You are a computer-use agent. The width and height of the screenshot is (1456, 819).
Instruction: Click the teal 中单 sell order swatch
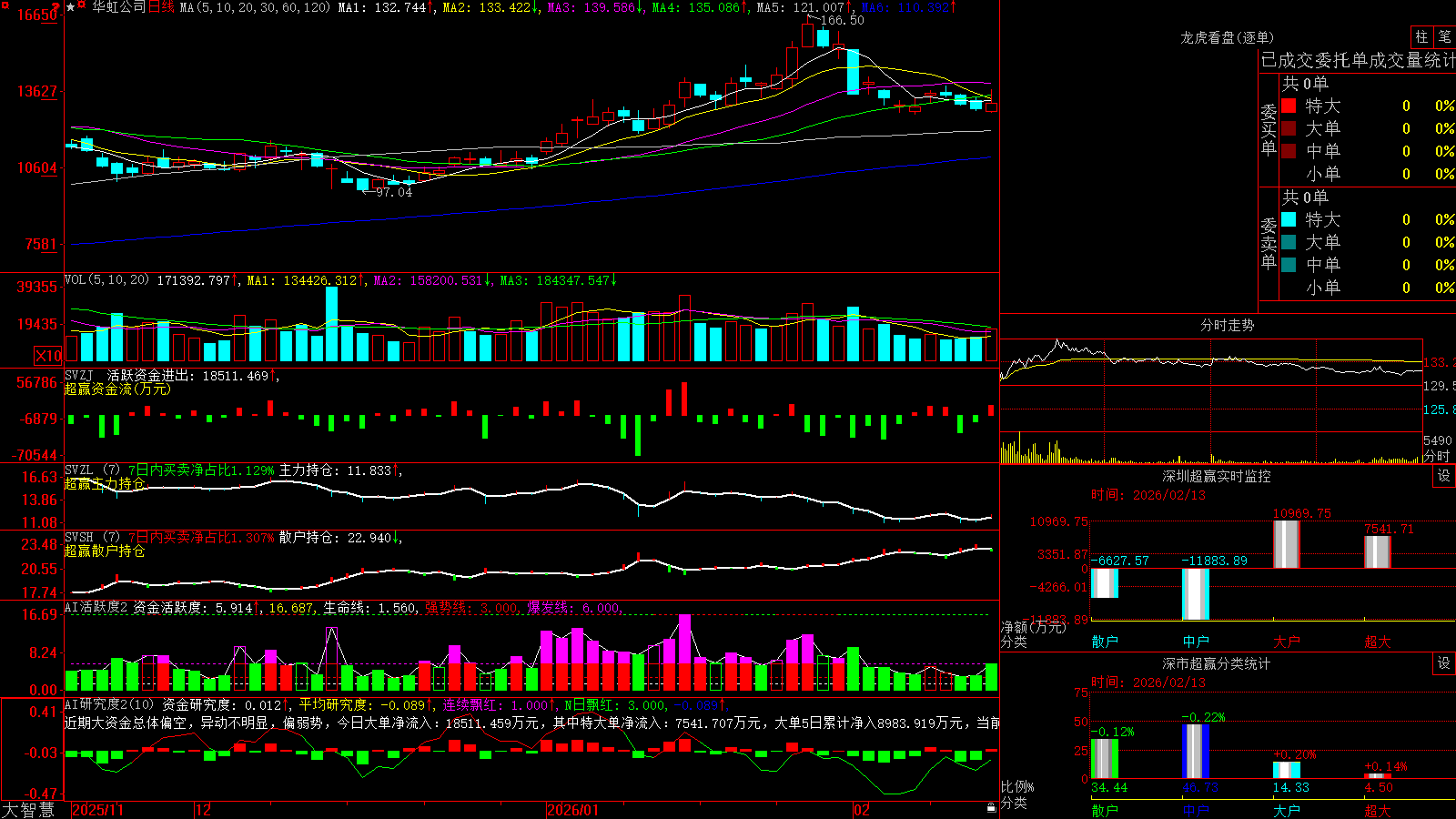point(1289,265)
